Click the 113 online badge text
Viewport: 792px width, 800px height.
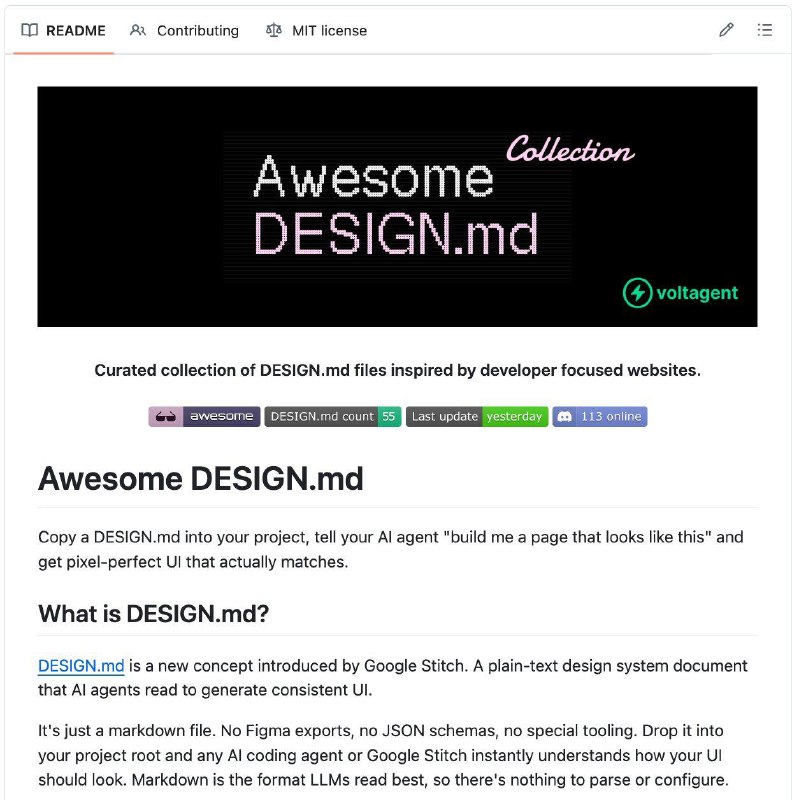(610, 417)
